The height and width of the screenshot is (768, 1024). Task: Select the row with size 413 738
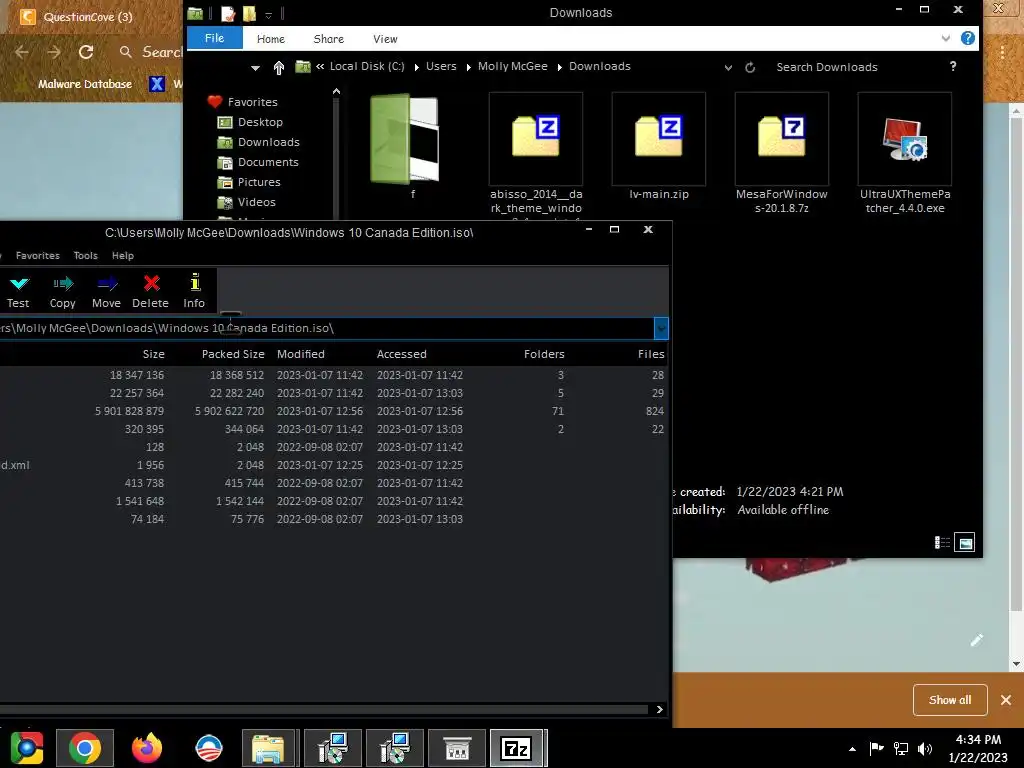[333, 483]
